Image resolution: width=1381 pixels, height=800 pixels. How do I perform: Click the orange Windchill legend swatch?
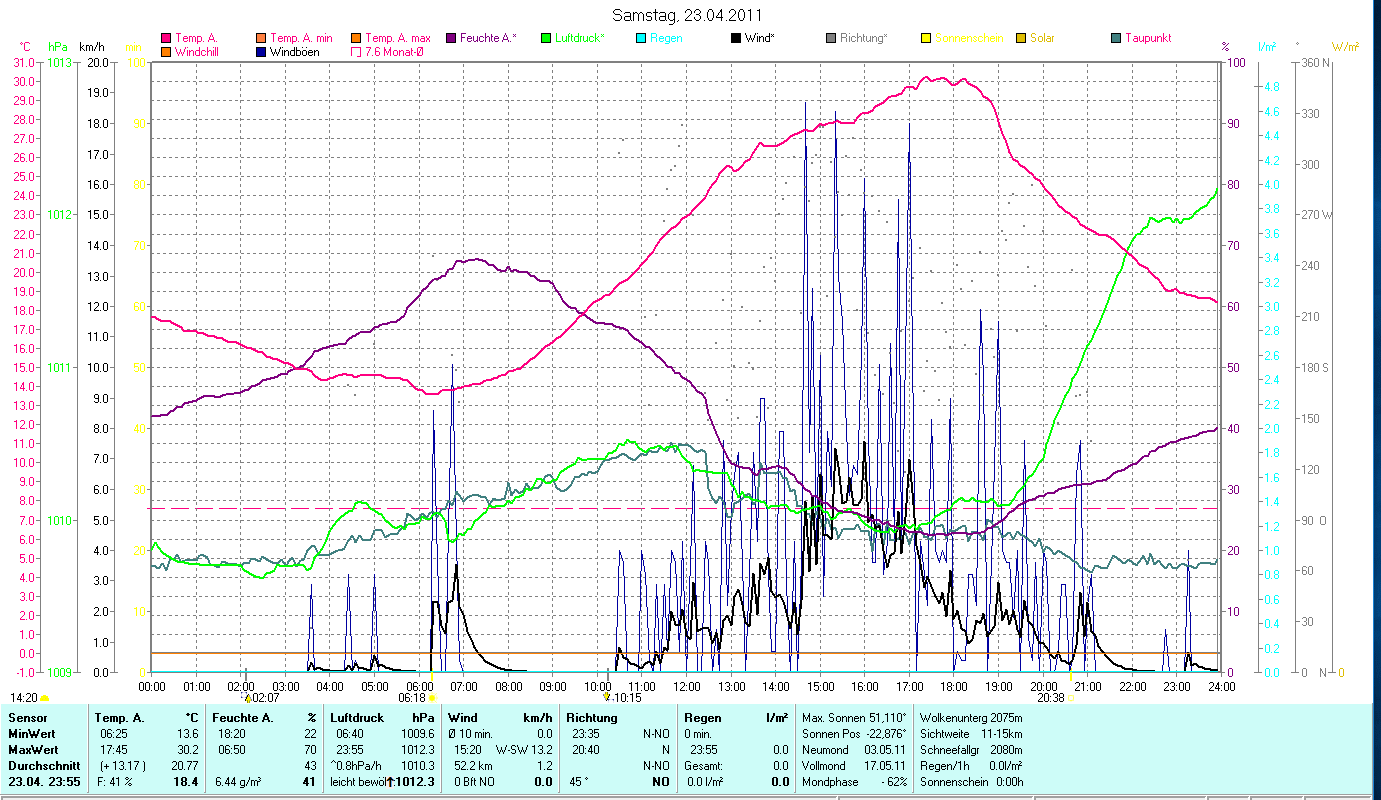(x=166, y=51)
